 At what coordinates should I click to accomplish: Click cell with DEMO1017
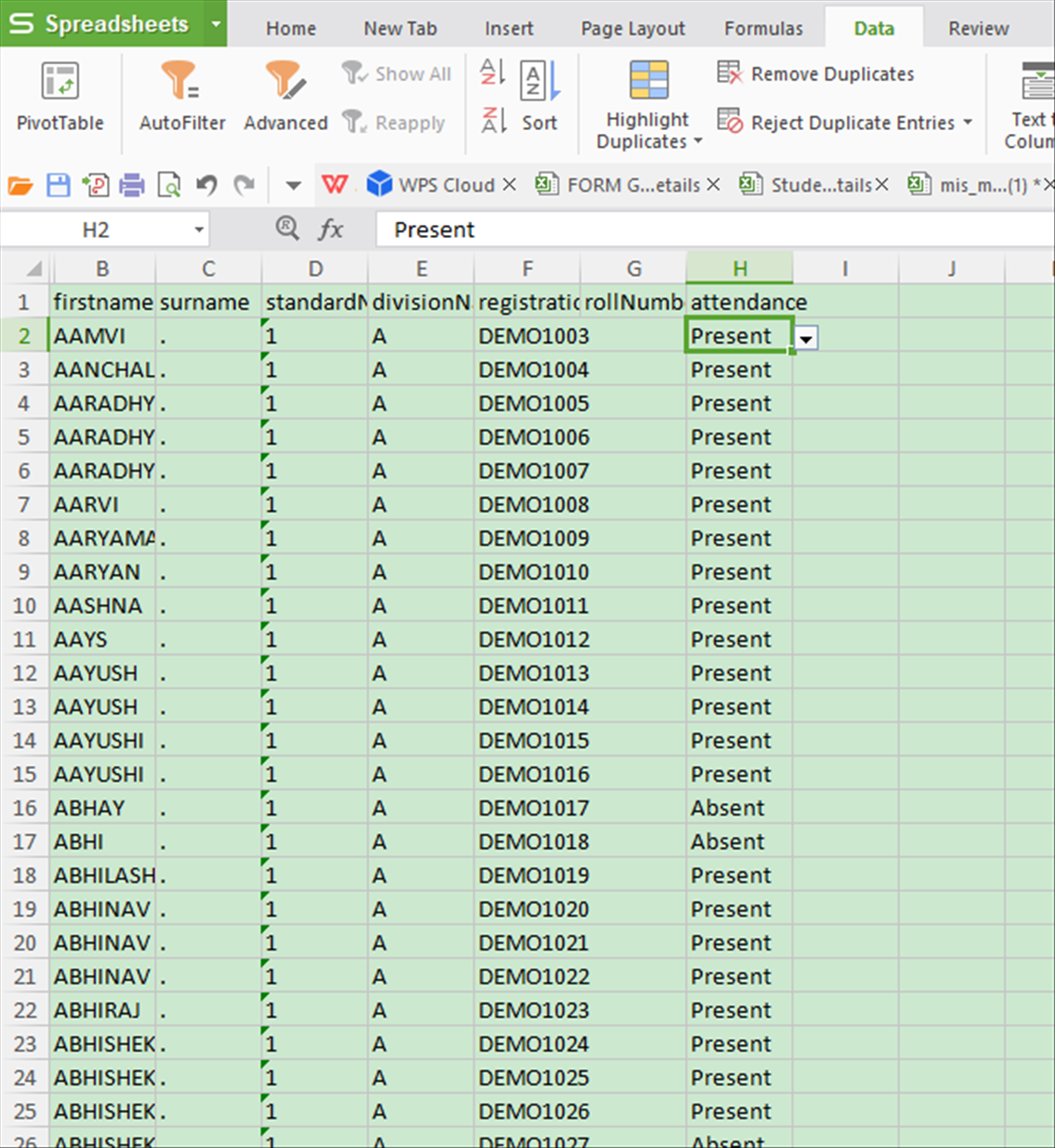[x=527, y=808]
